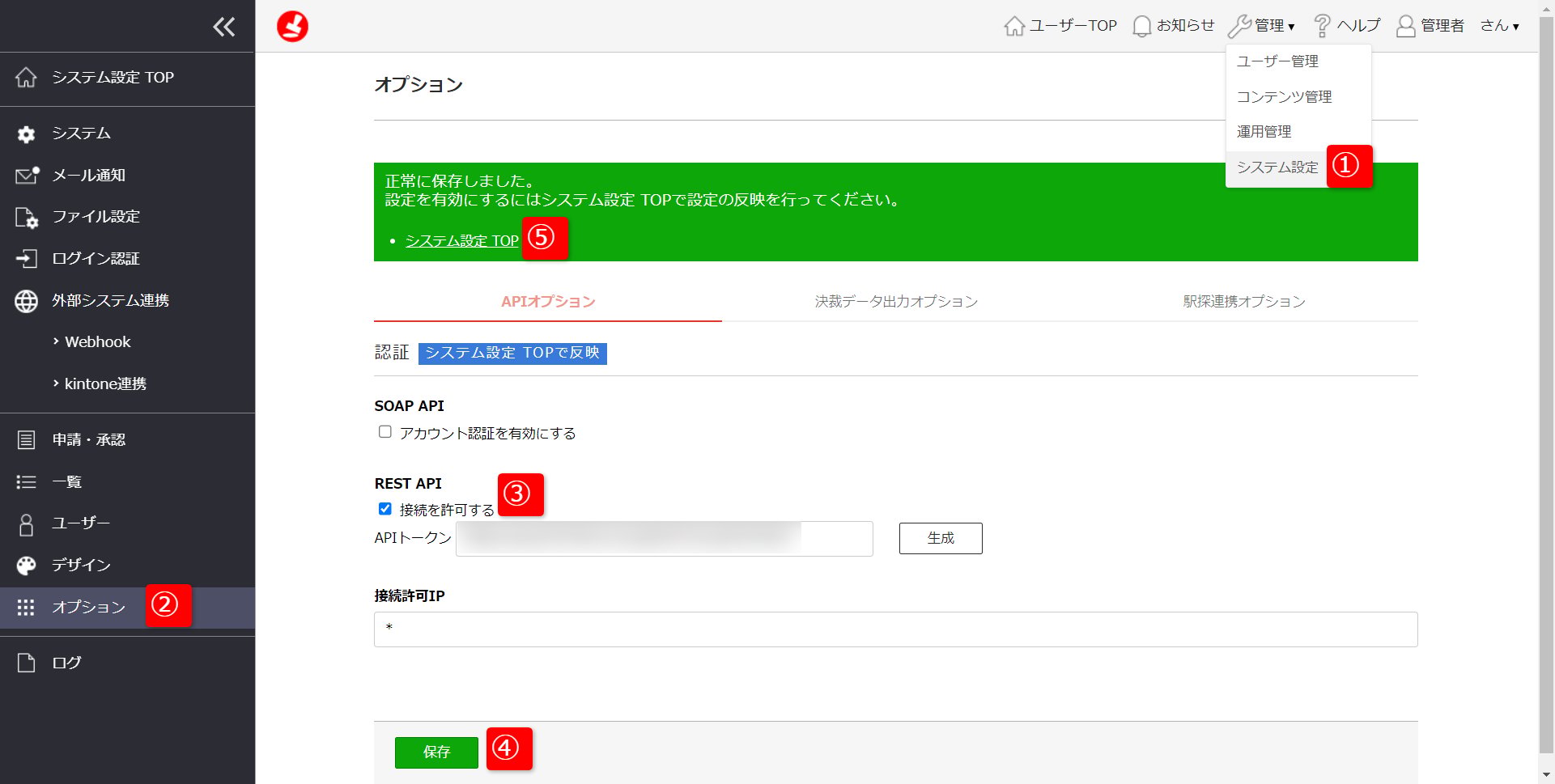The height and width of the screenshot is (784, 1555).
Task: Open the 管理 dropdown arrow
Action: 1291,27
